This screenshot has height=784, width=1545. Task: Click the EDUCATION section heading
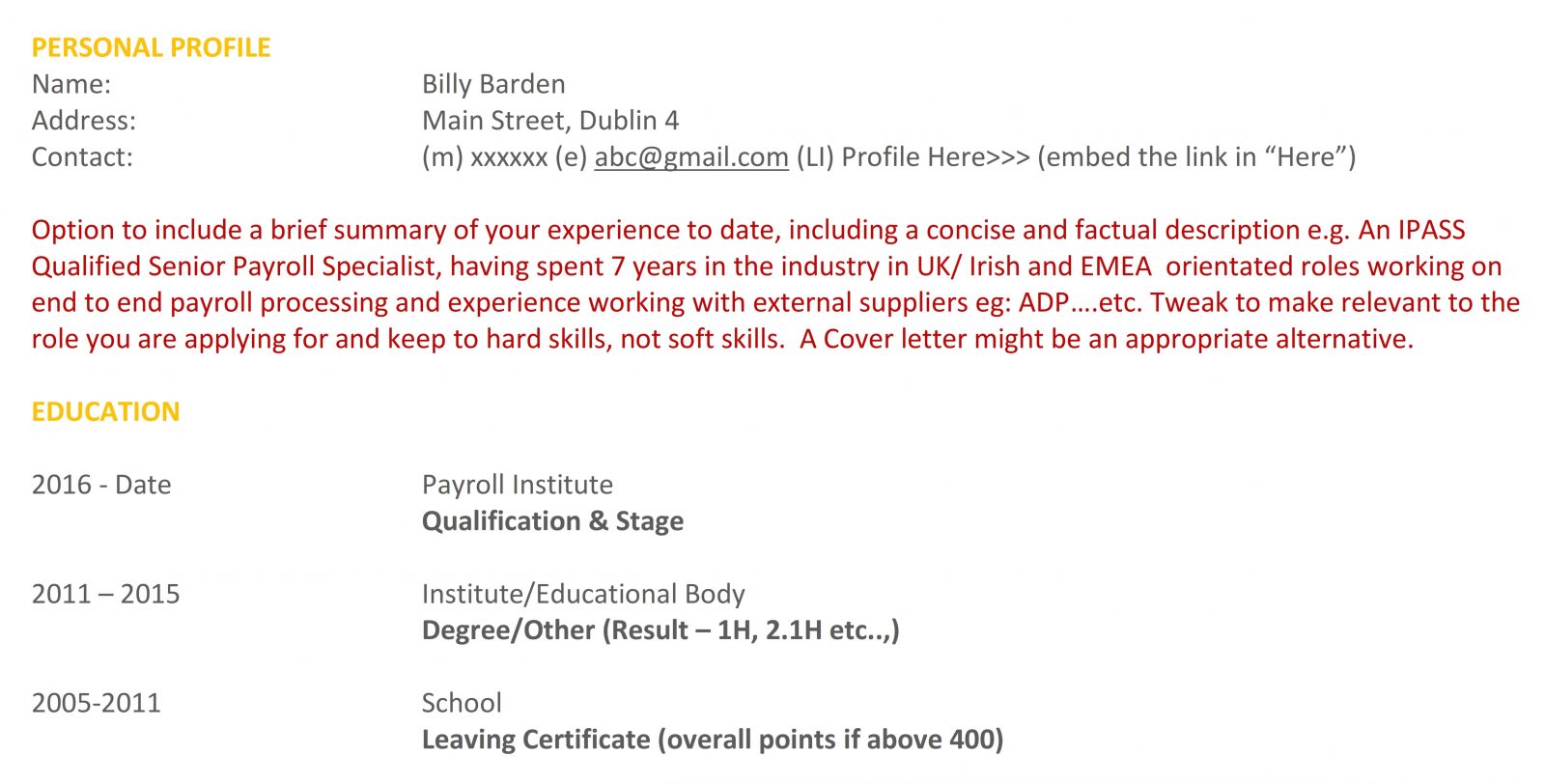(x=105, y=412)
